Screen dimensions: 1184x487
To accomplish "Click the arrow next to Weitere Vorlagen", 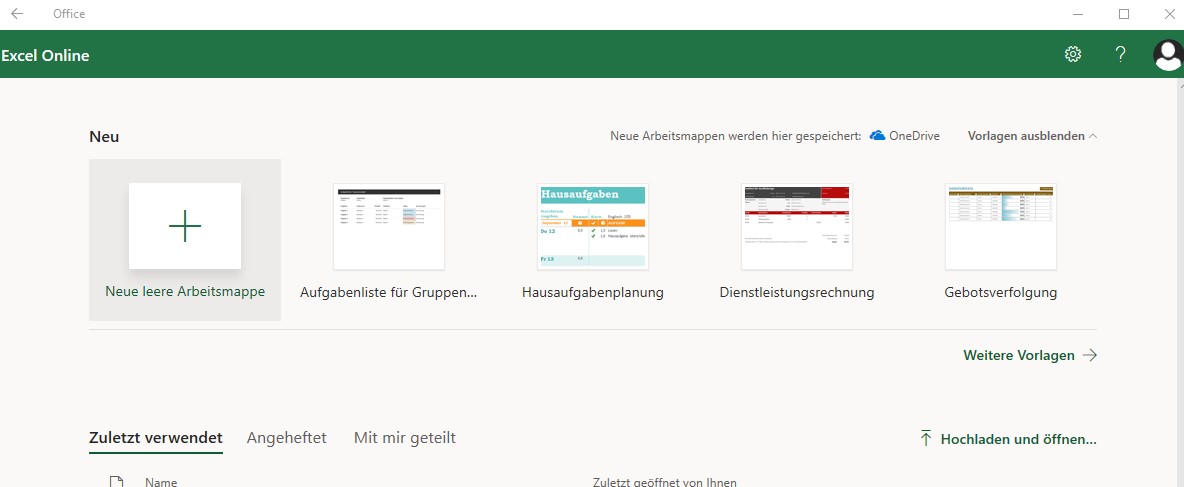I will pos(1090,356).
